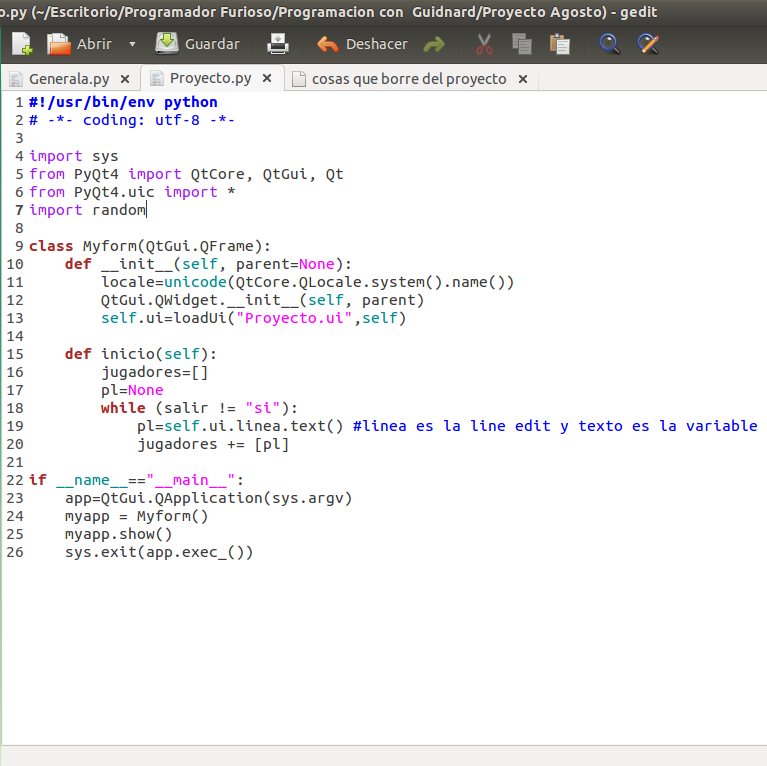
Task: Click 'sys.exit(app.exec_())' on line 26
Action: pyautogui.click(x=159, y=552)
